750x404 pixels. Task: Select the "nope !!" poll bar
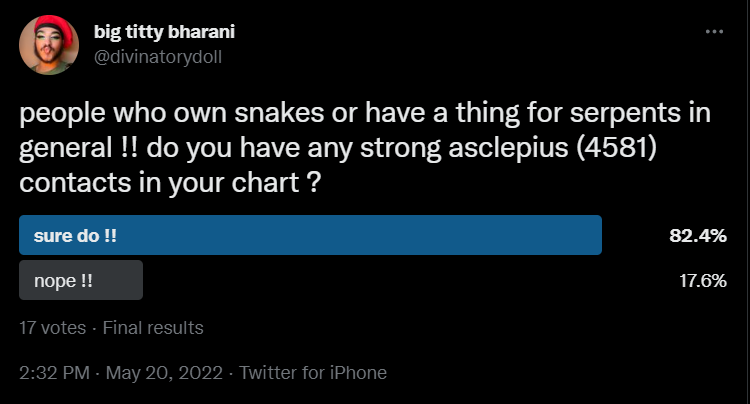coord(82,281)
